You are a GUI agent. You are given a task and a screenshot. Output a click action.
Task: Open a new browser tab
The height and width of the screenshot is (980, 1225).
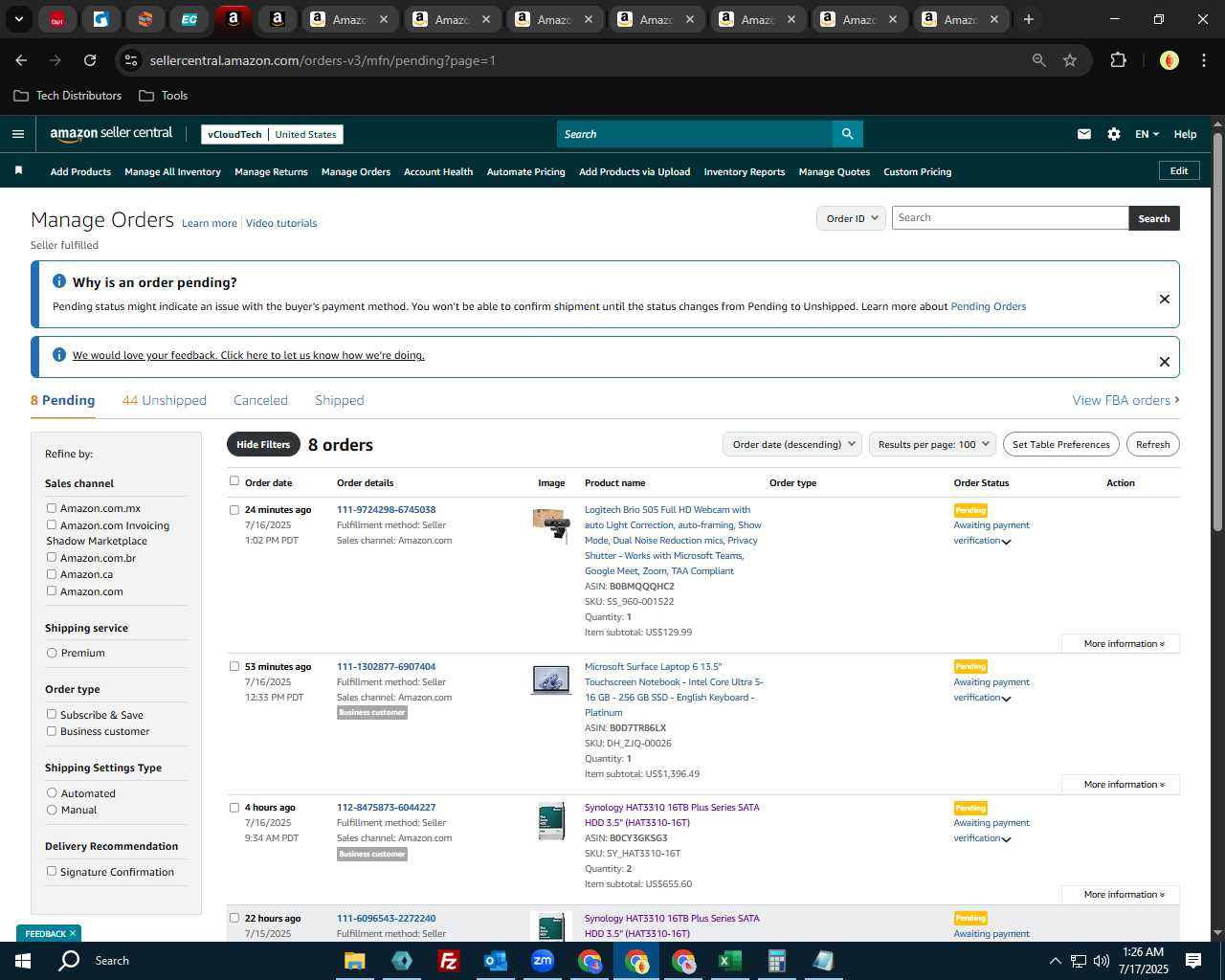point(1029,19)
